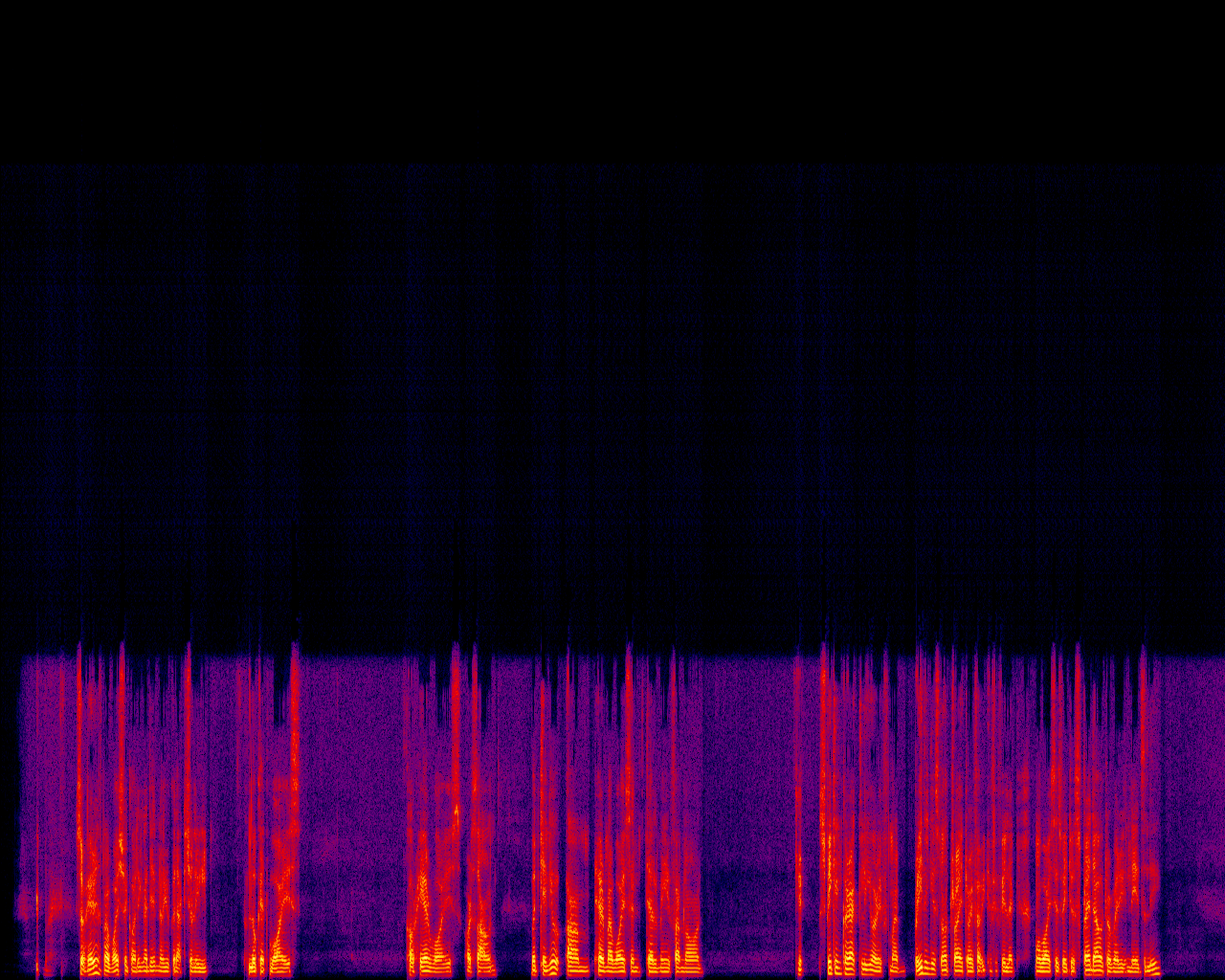Click the black empty band at the spectrogram's top

pos(612,77)
